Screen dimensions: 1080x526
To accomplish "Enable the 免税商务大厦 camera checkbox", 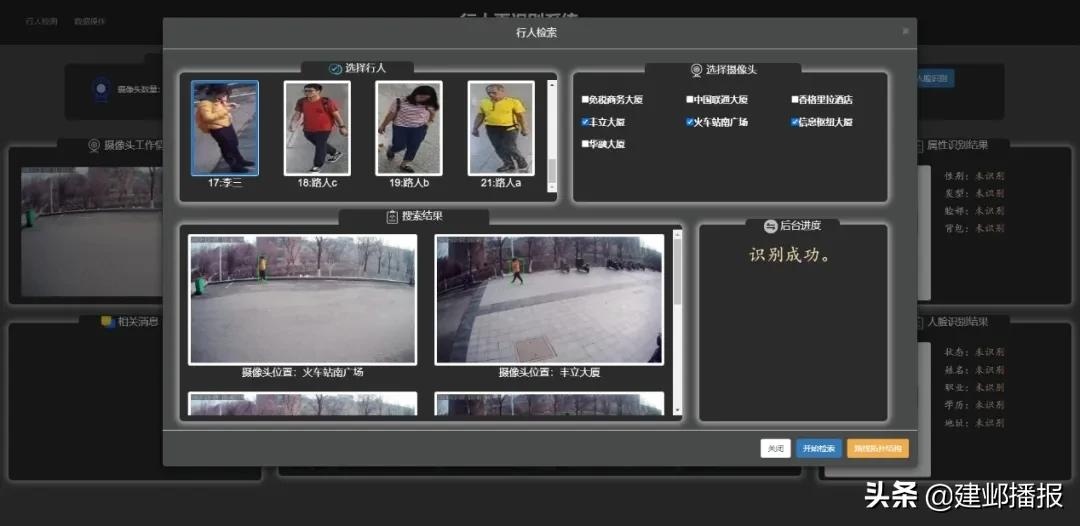I will (586, 100).
